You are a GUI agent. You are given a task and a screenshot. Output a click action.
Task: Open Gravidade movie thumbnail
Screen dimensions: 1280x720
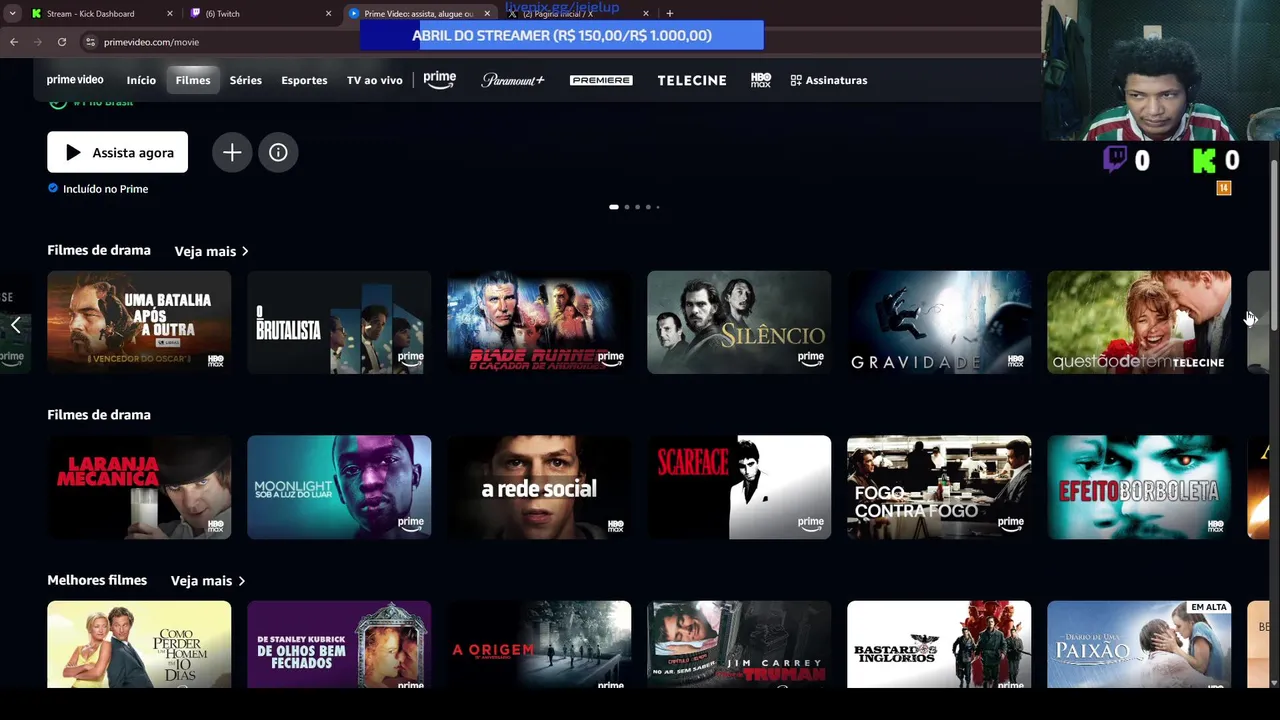939,322
